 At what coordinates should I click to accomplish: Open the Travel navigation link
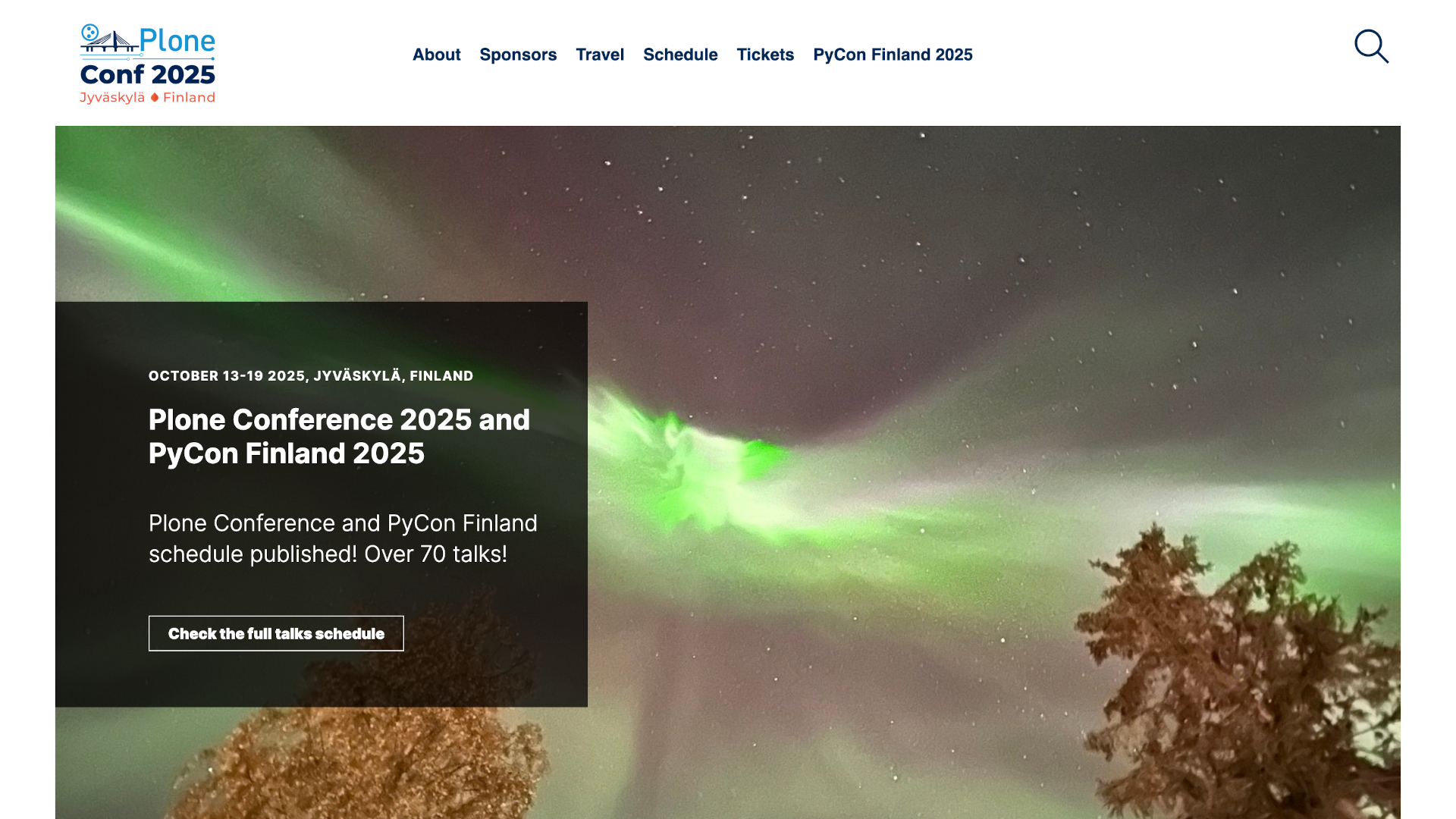[x=600, y=55]
